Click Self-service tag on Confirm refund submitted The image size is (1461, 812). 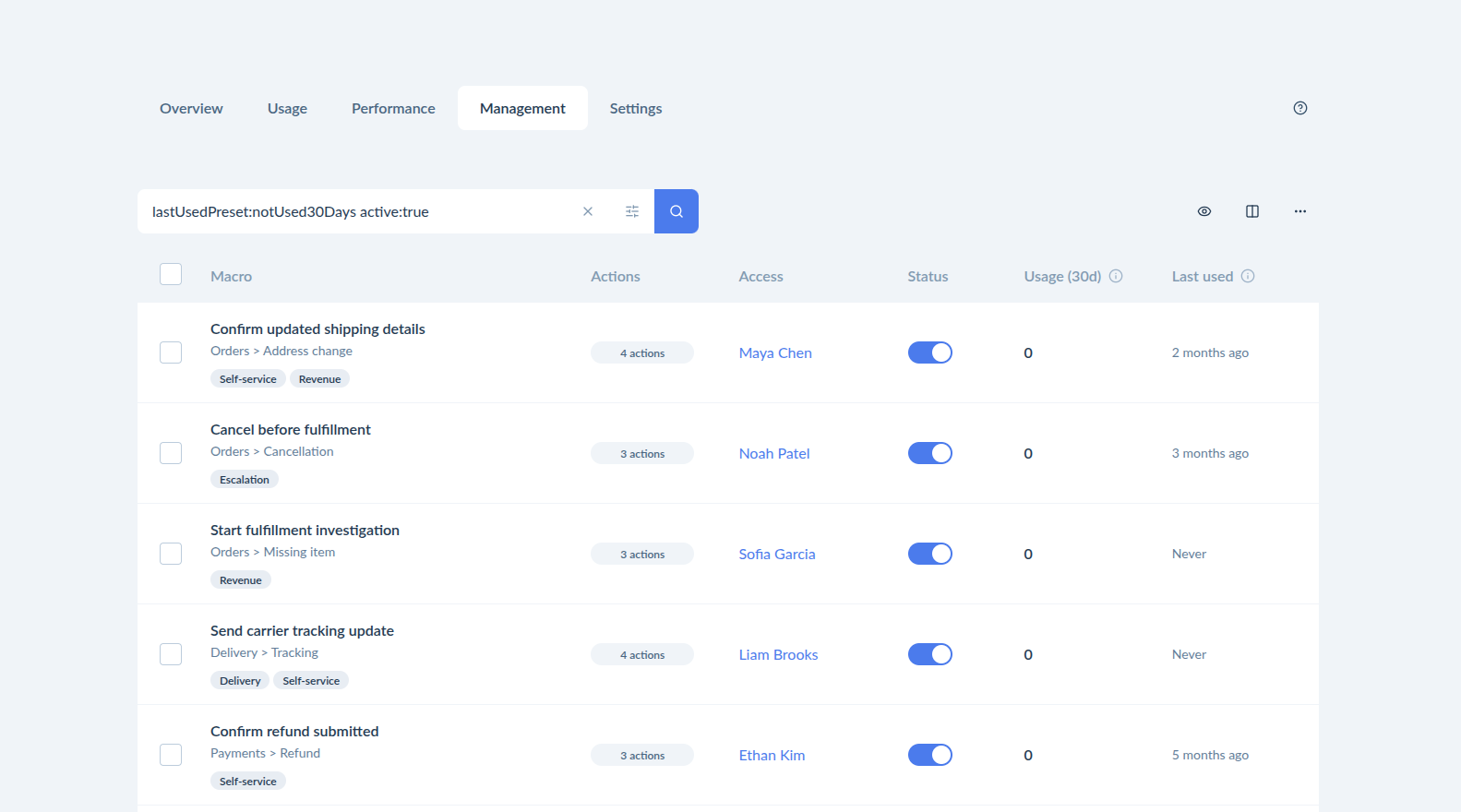point(248,781)
